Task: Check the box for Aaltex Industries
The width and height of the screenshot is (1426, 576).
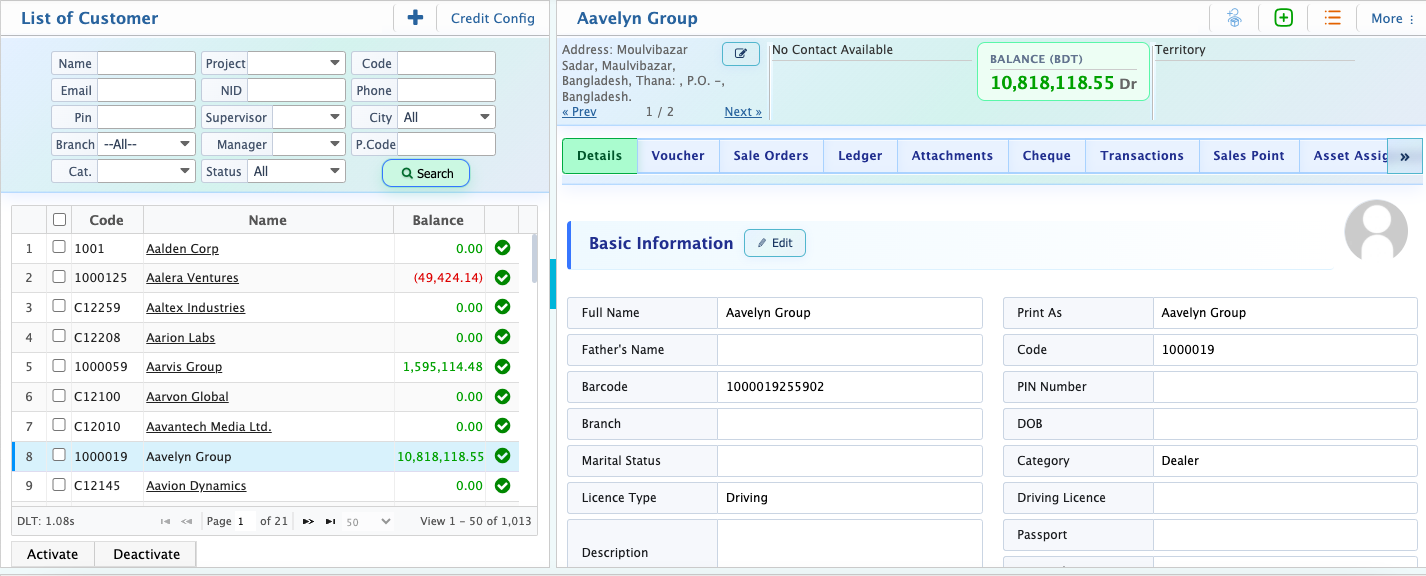Action: 59,306
